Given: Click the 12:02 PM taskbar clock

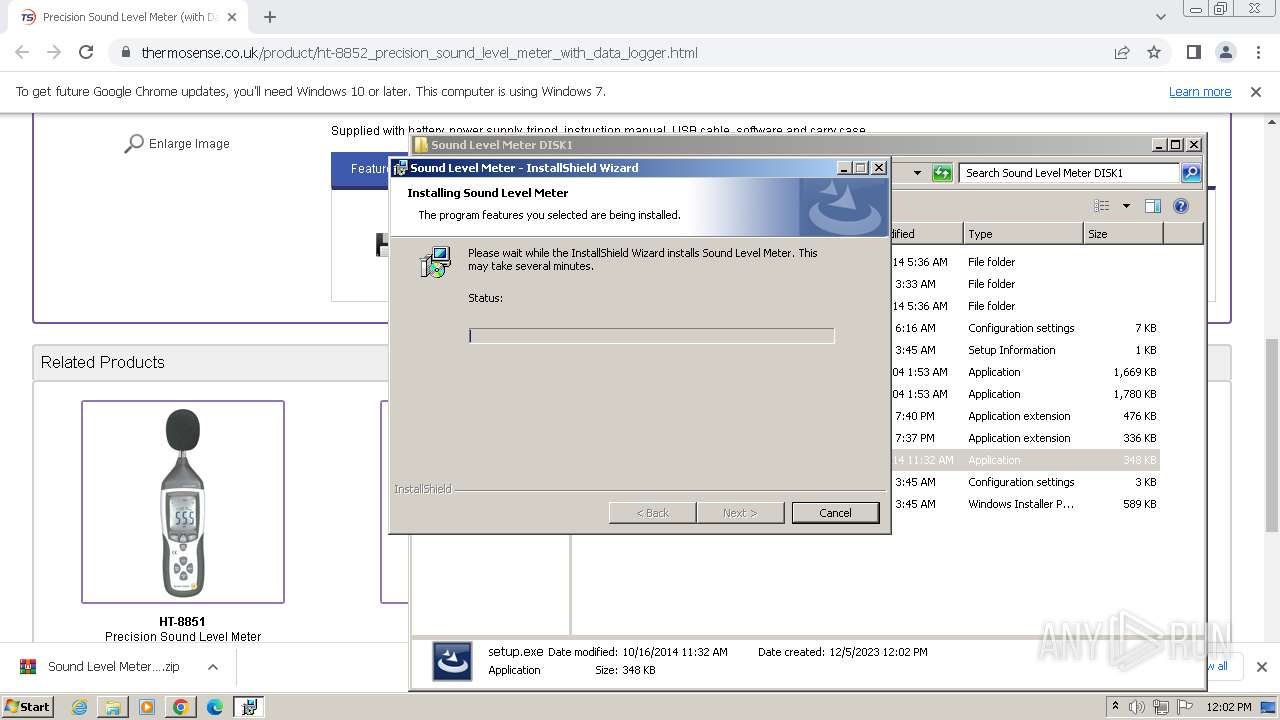Looking at the screenshot, I should [1228, 707].
